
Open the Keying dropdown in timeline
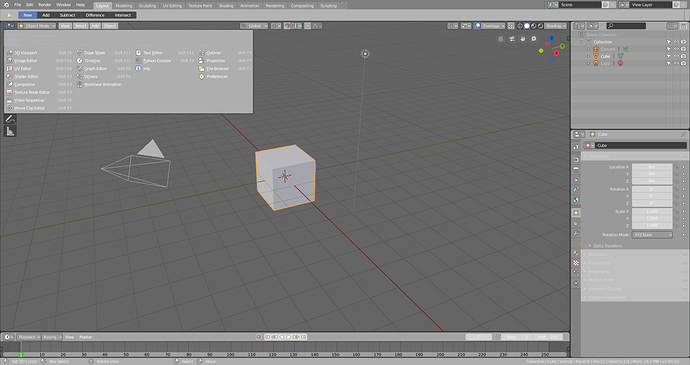coord(52,337)
